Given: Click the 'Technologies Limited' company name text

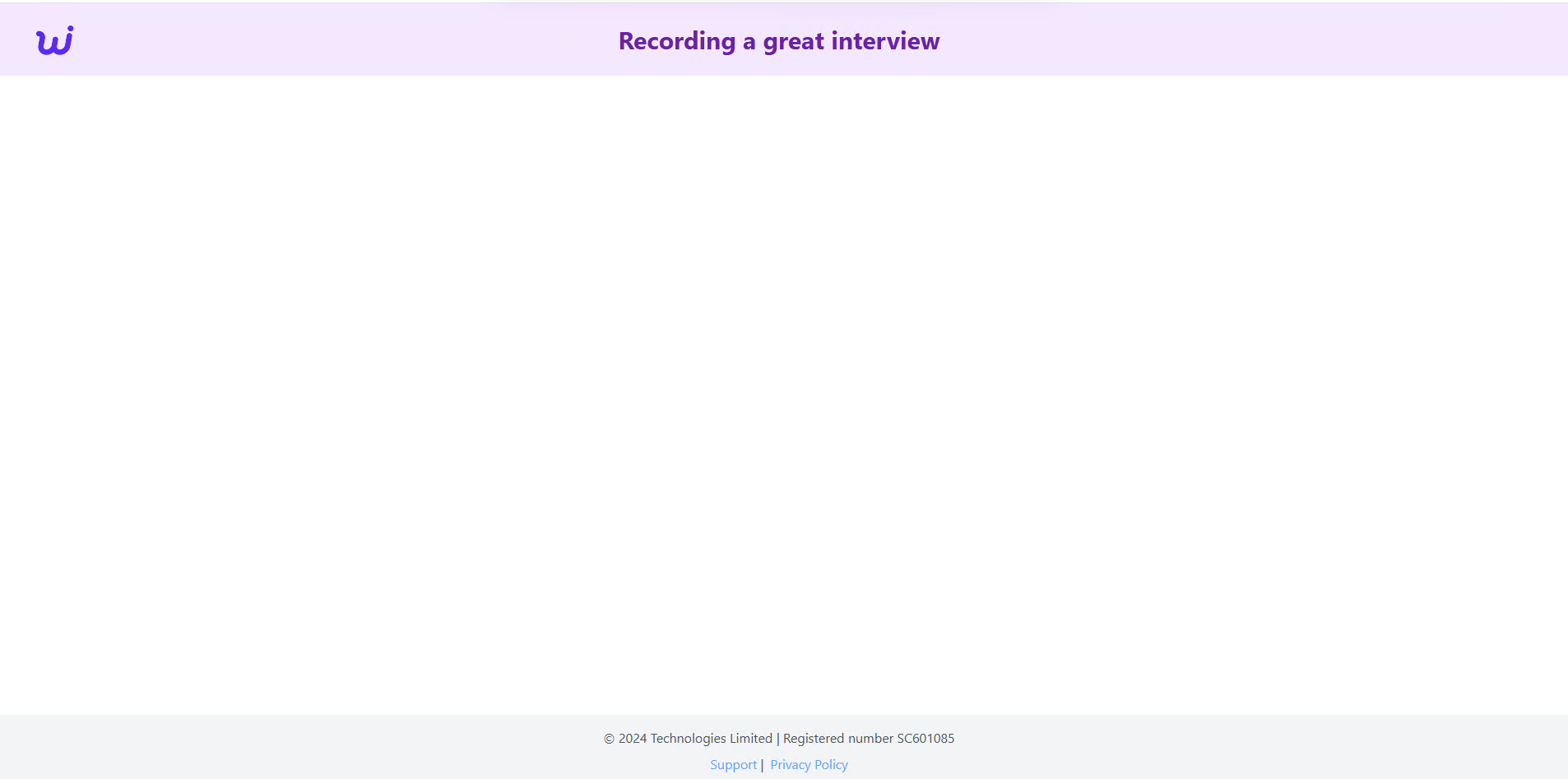Looking at the screenshot, I should tap(711, 739).
